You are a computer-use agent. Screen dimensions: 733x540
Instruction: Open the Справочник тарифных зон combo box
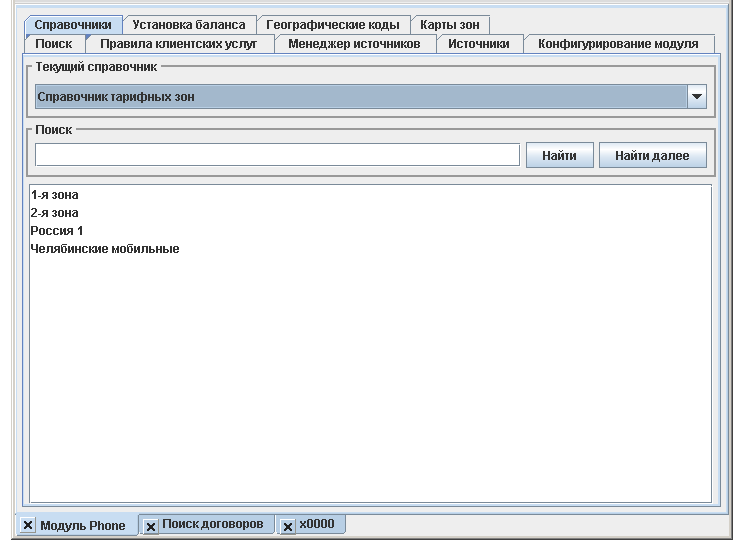click(x=360, y=97)
